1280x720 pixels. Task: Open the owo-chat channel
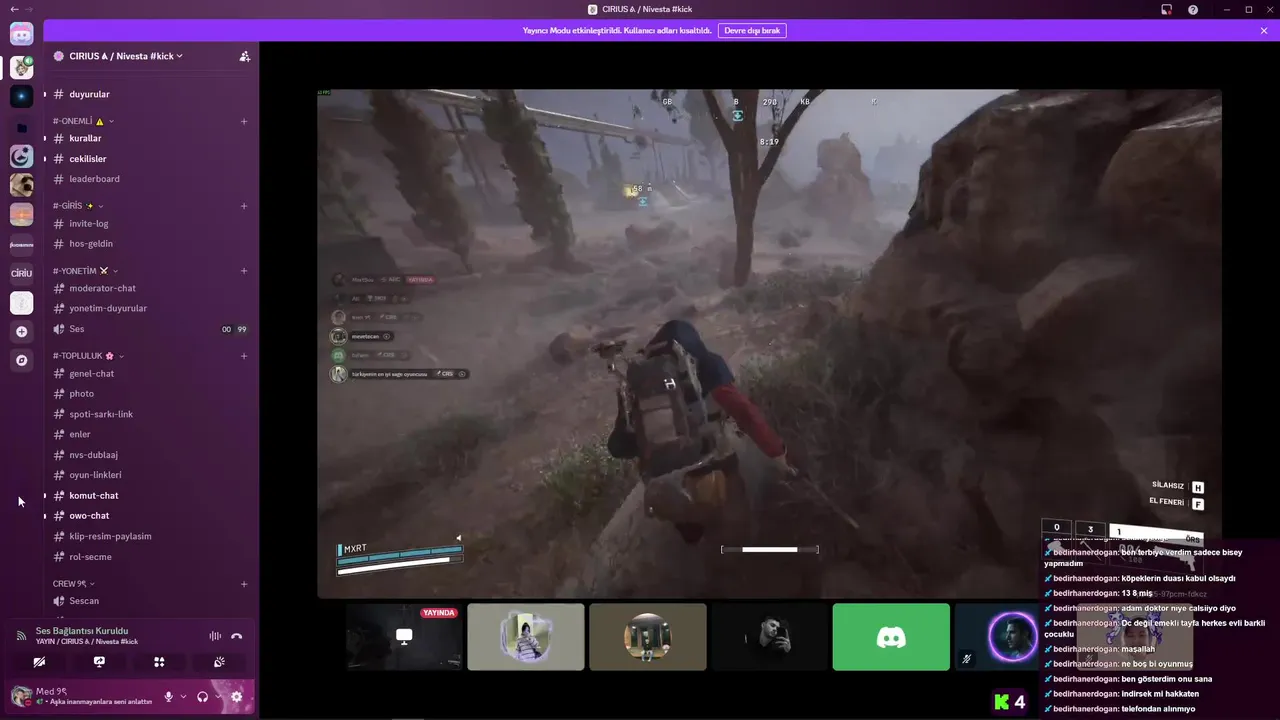click(x=150, y=516)
